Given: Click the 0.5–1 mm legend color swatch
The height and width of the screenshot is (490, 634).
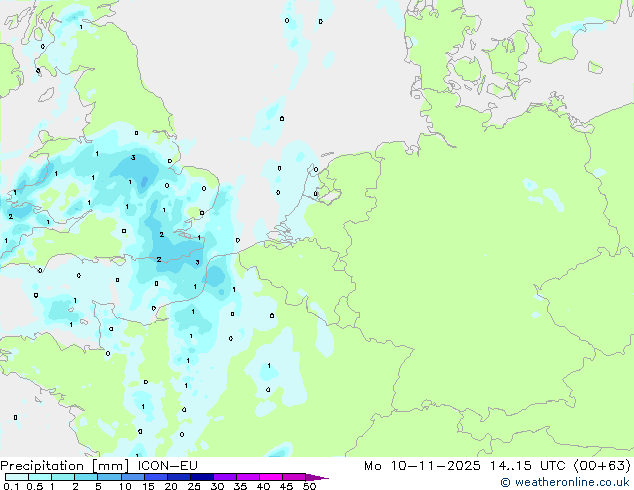Looking at the screenshot, I should pyautogui.click(x=40, y=477).
